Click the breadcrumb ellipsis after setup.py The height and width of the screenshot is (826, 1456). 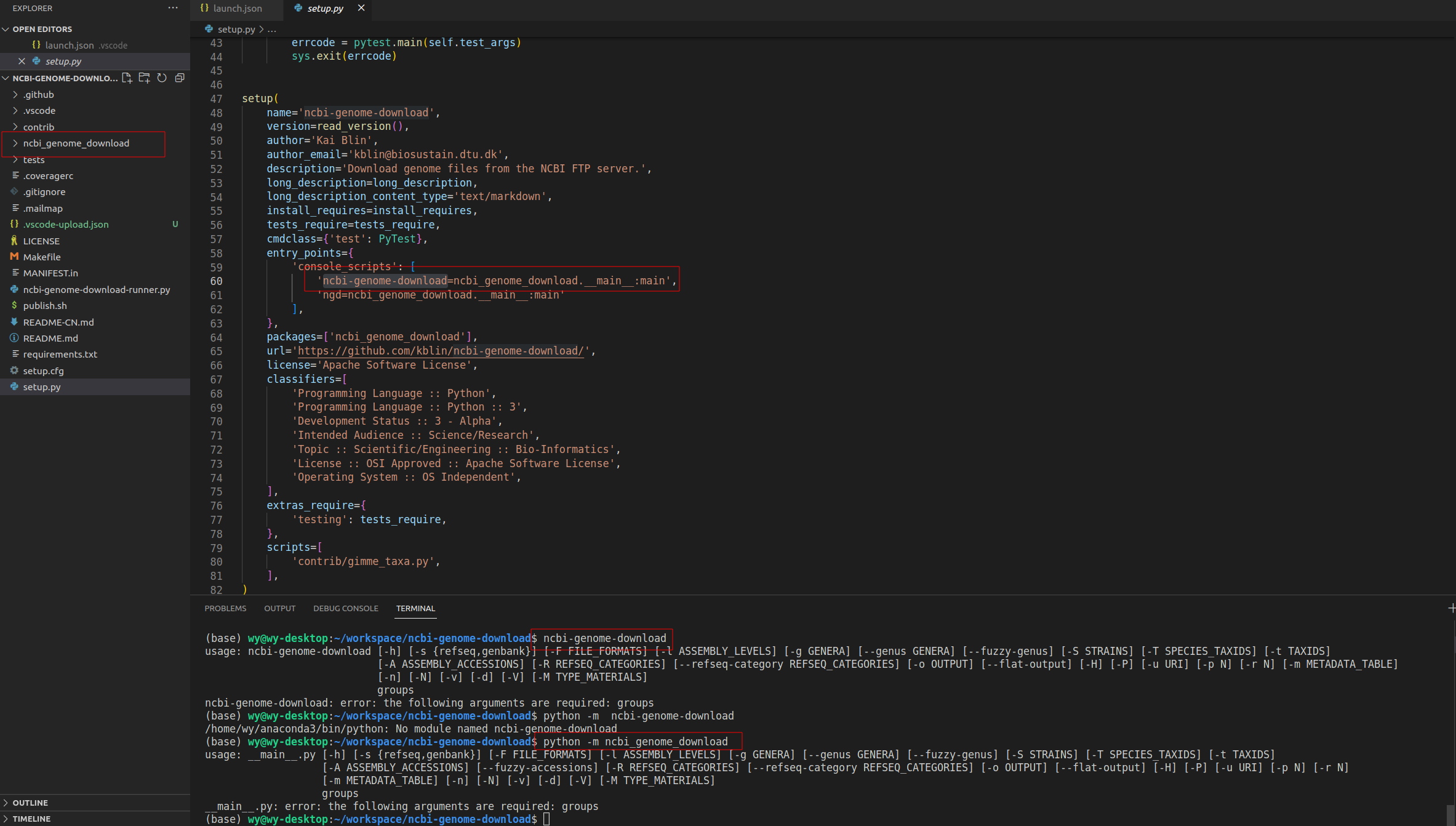[272, 29]
